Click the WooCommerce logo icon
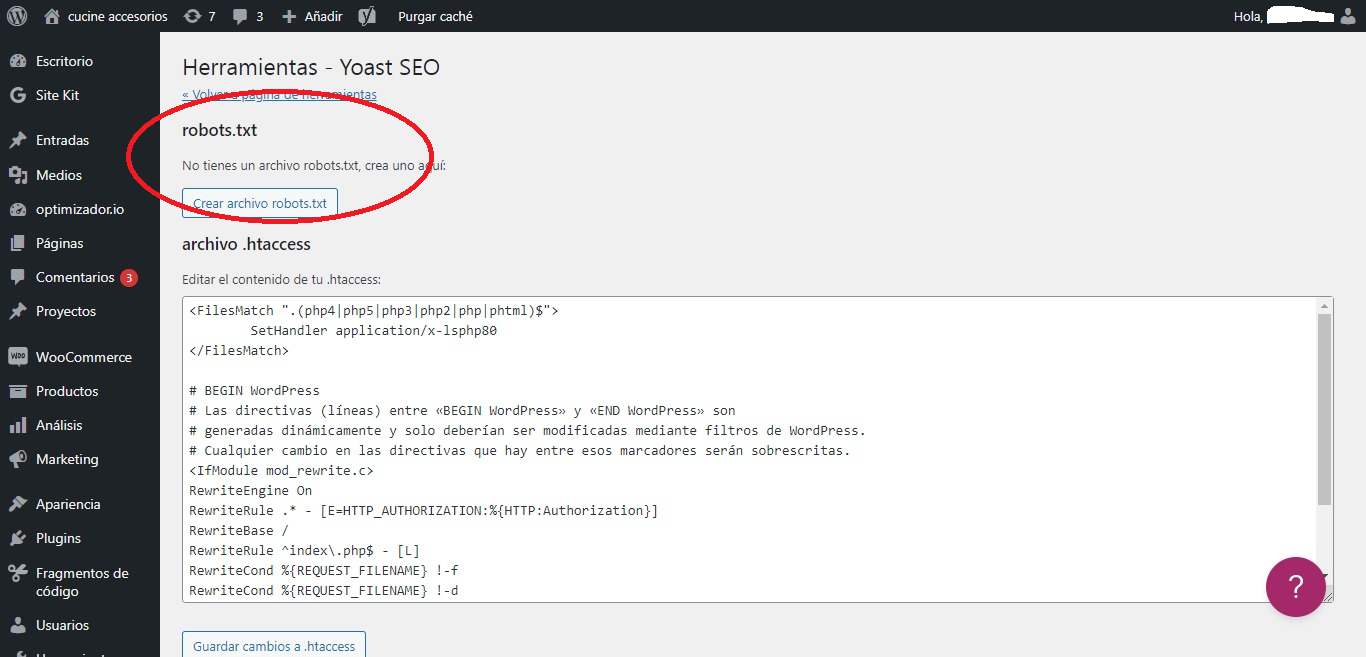 (x=17, y=357)
